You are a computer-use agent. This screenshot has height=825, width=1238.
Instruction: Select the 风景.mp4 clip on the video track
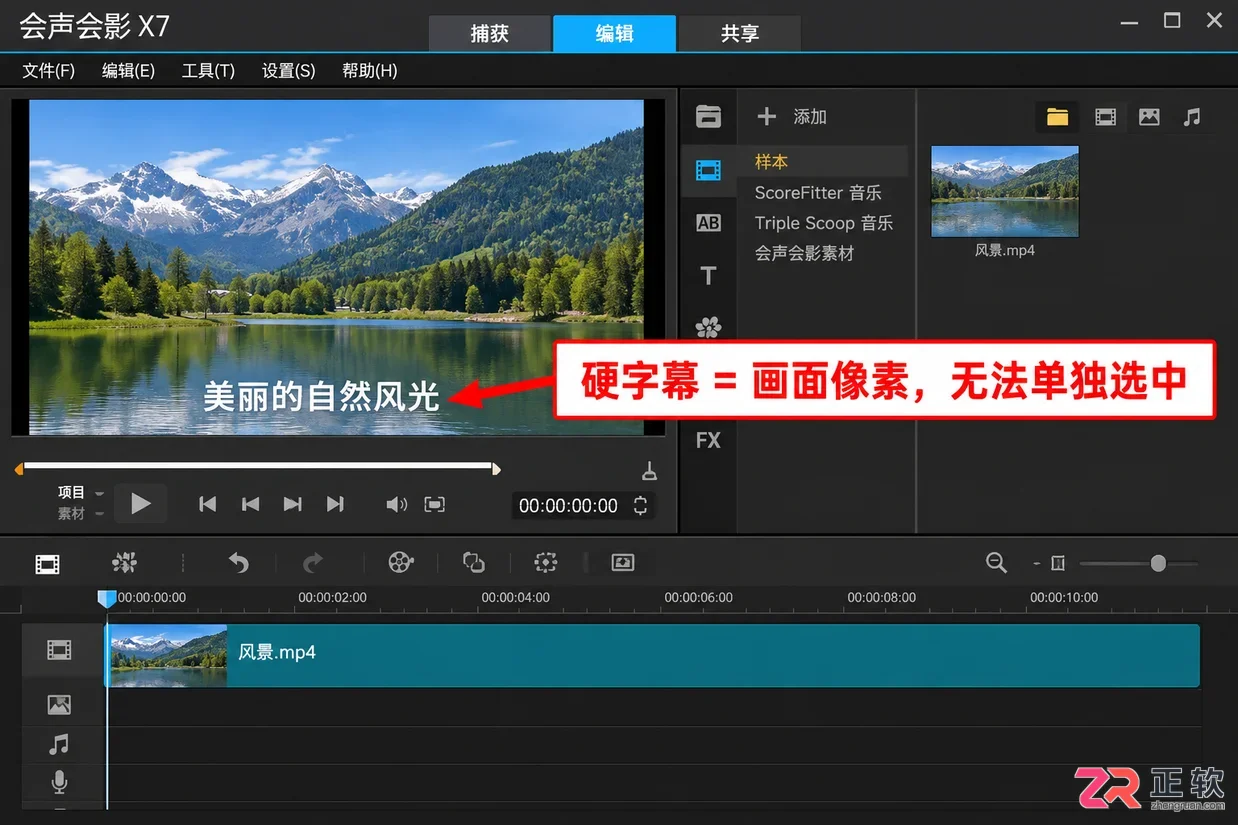[x=652, y=655]
